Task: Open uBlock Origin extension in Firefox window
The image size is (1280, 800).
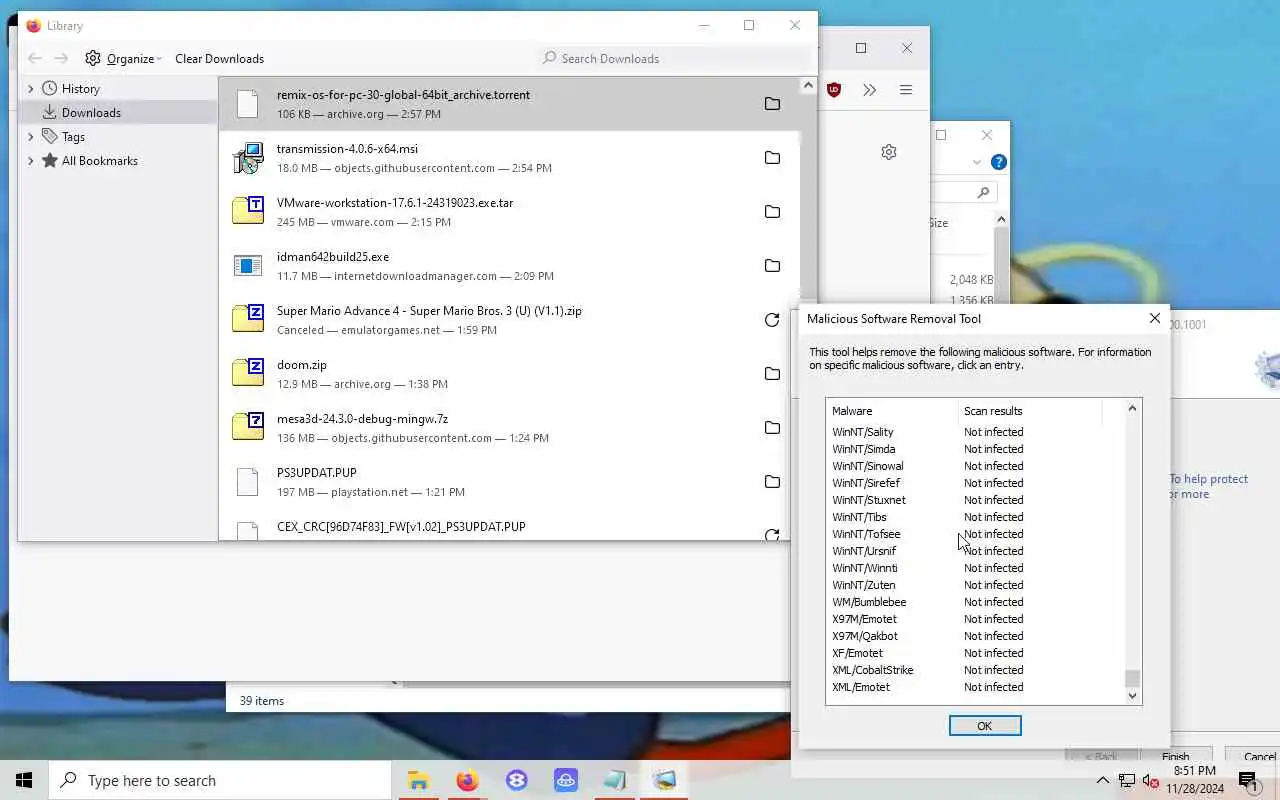Action: pos(834,90)
